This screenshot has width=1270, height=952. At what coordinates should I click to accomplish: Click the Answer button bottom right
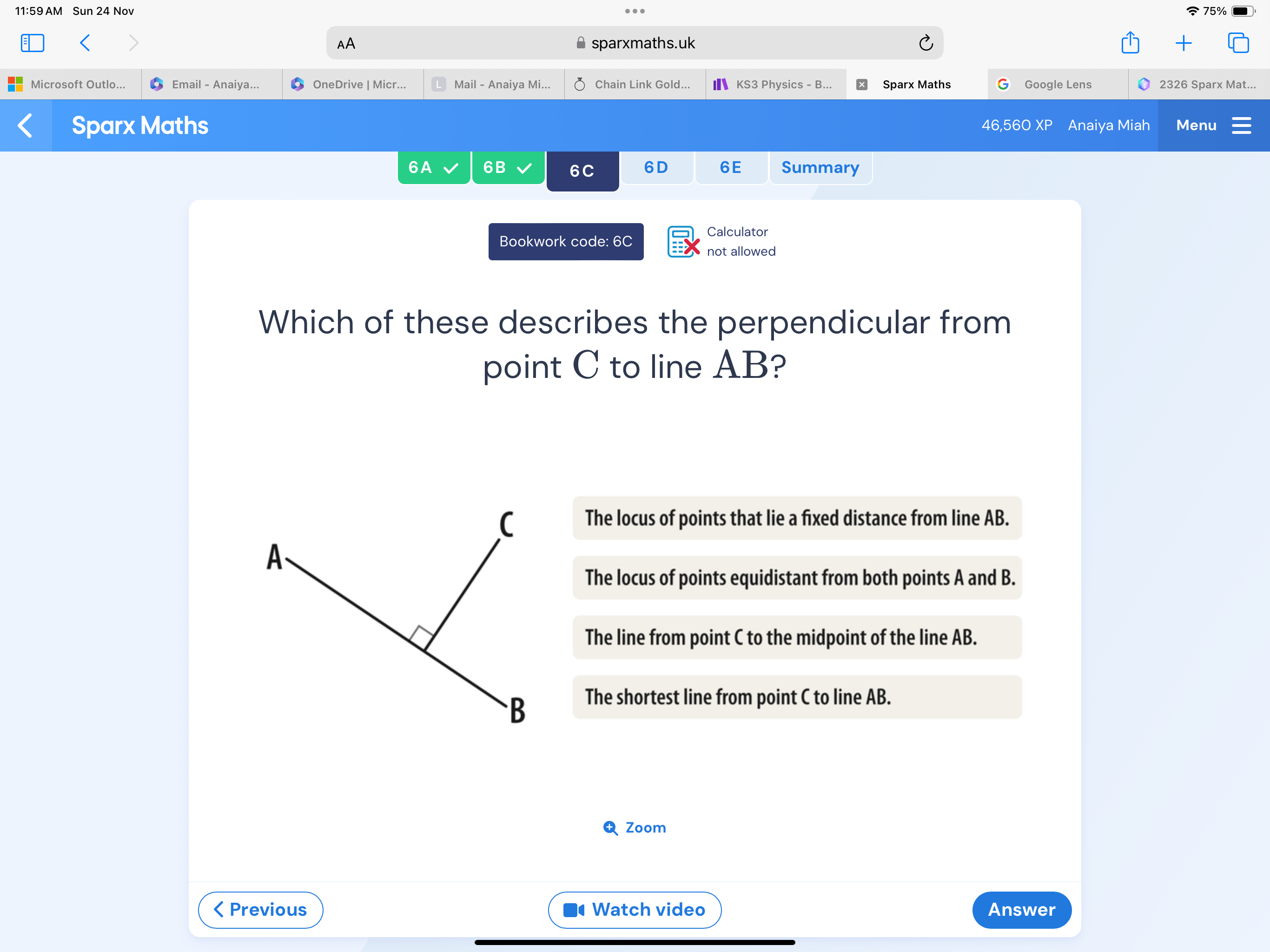tap(1022, 909)
